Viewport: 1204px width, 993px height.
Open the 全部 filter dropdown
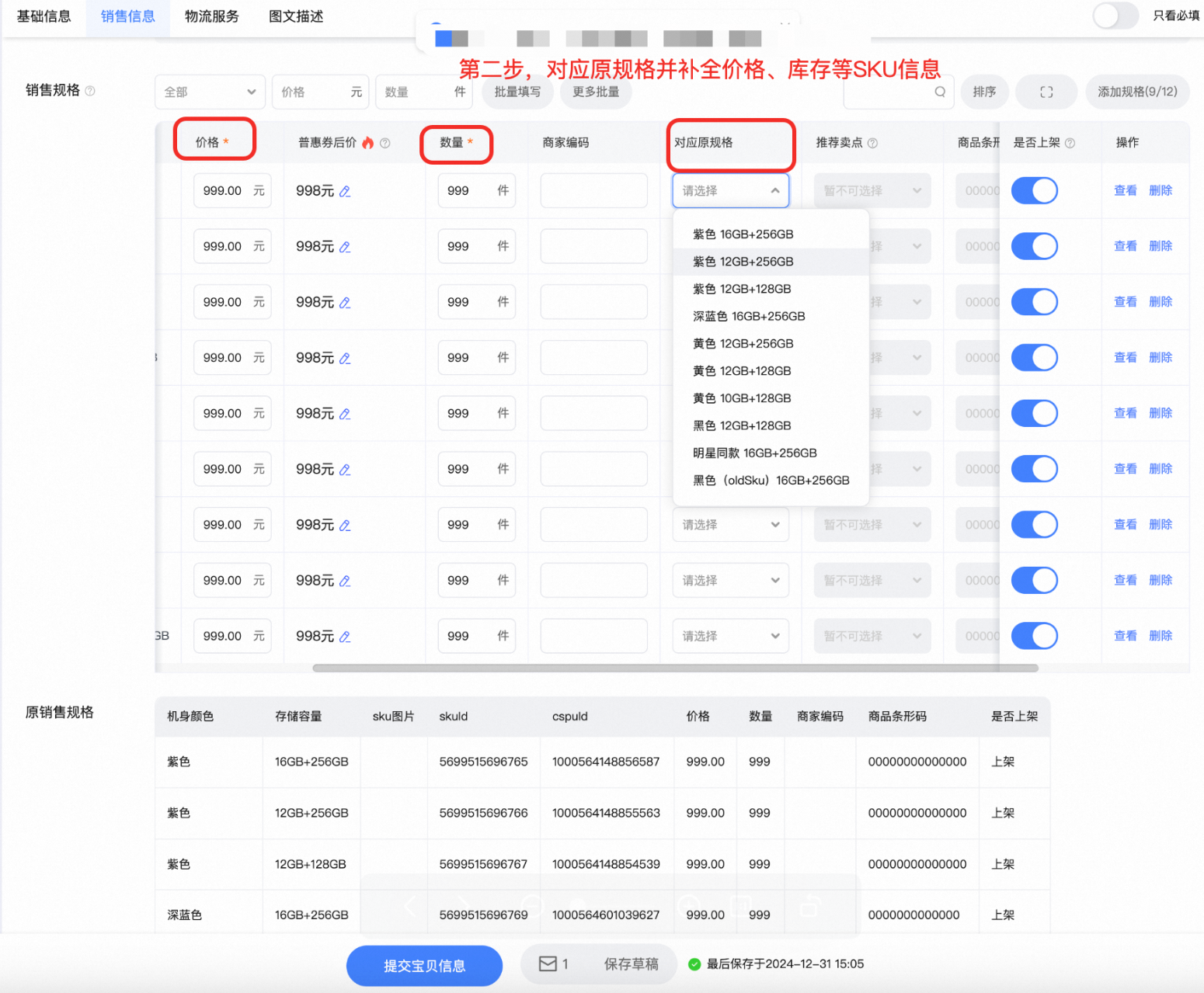(210, 92)
